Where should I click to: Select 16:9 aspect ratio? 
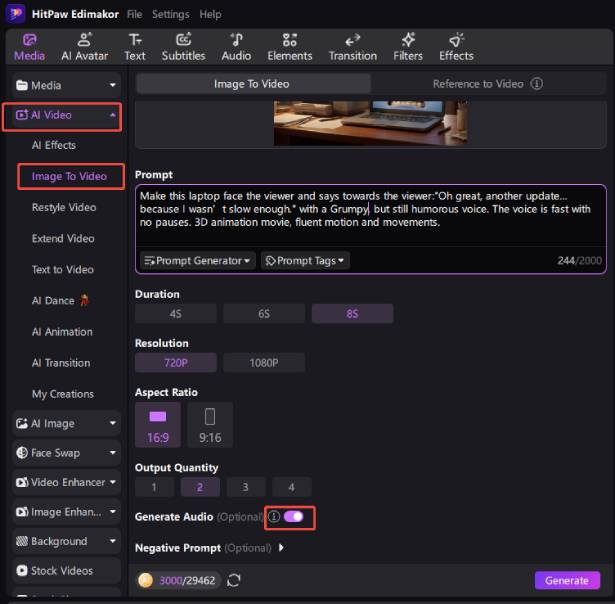[158, 425]
